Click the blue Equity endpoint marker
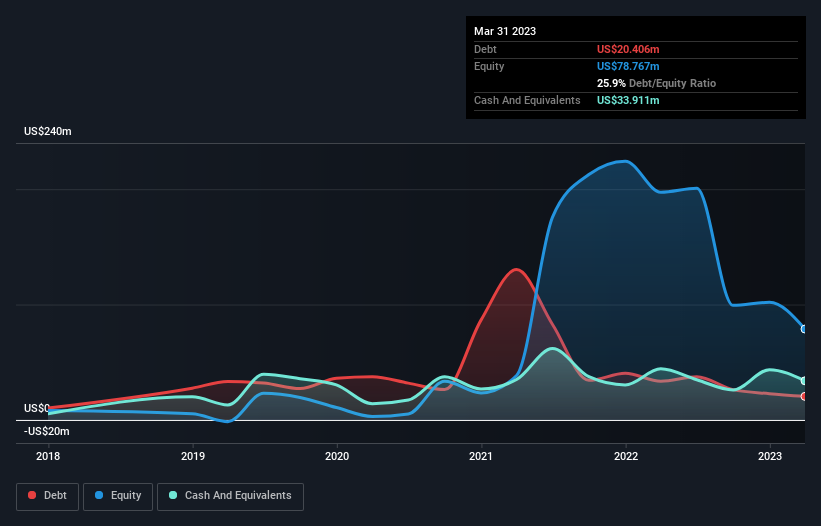 (x=804, y=329)
